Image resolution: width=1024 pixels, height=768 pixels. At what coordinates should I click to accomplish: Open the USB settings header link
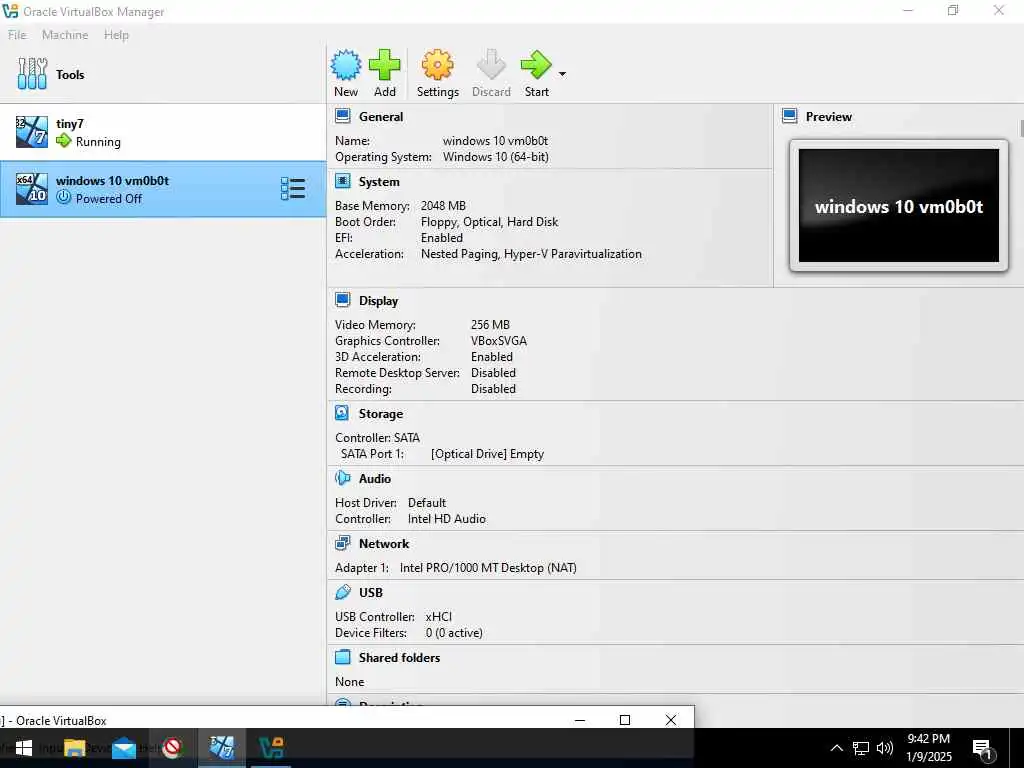pos(371,592)
